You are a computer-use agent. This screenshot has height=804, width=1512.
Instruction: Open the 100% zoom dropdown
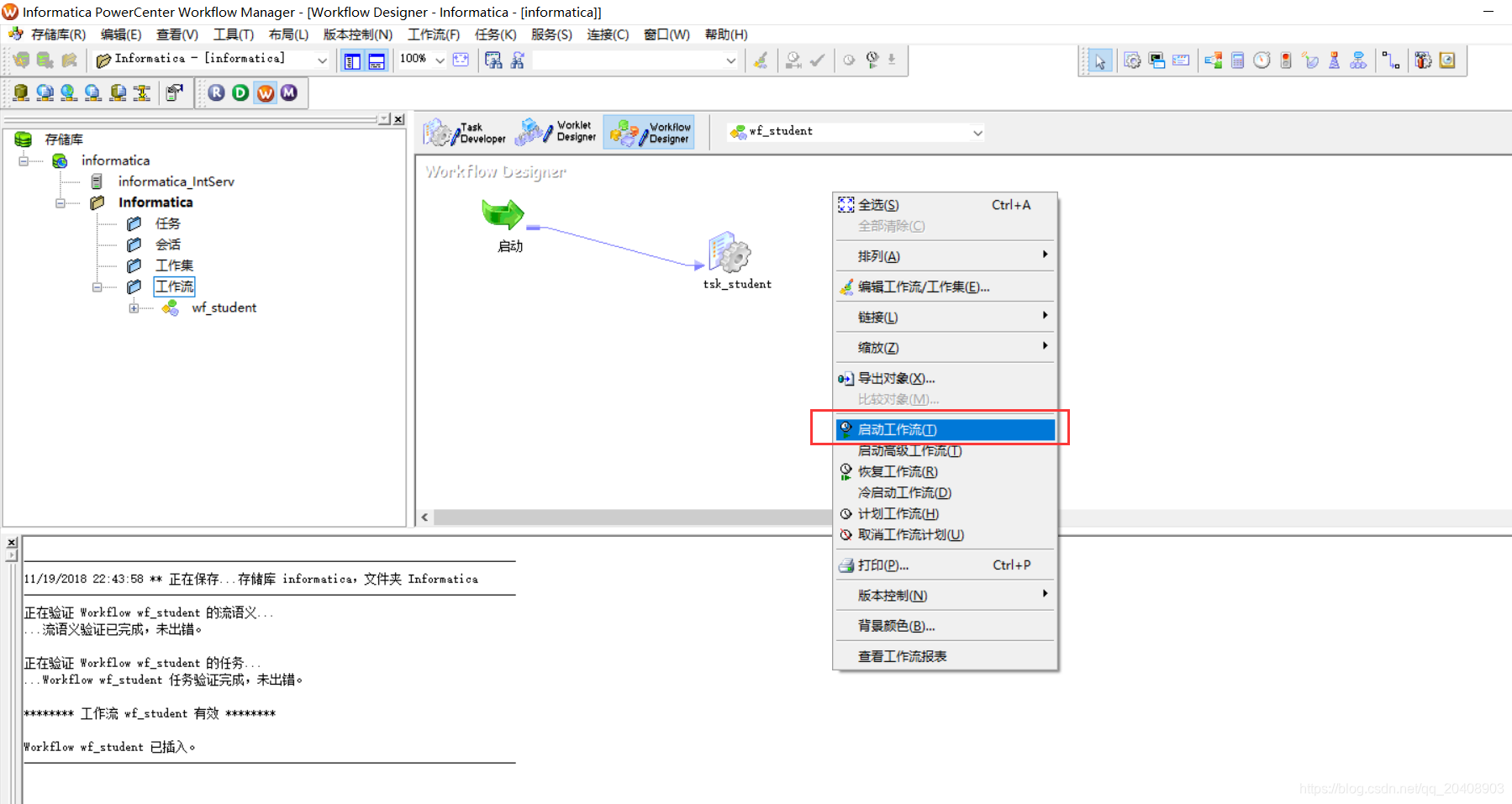[x=440, y=60]
